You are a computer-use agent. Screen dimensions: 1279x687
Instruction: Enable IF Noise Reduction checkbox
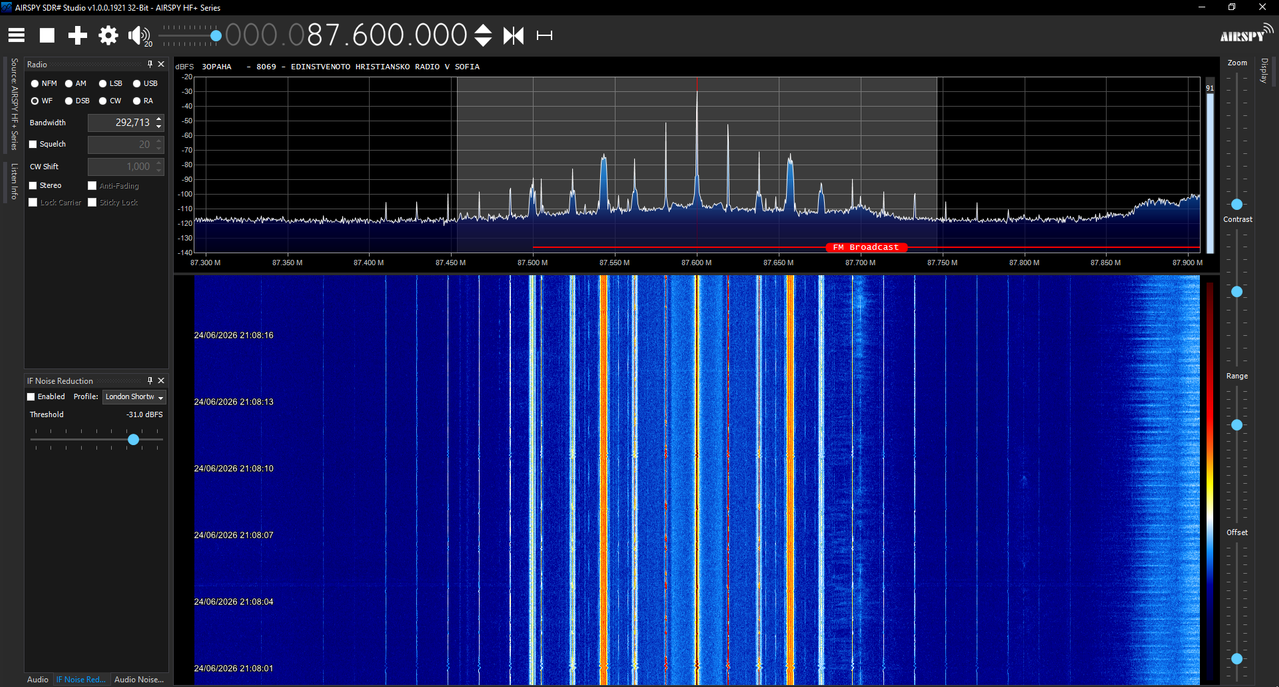[x=31, y=397]
